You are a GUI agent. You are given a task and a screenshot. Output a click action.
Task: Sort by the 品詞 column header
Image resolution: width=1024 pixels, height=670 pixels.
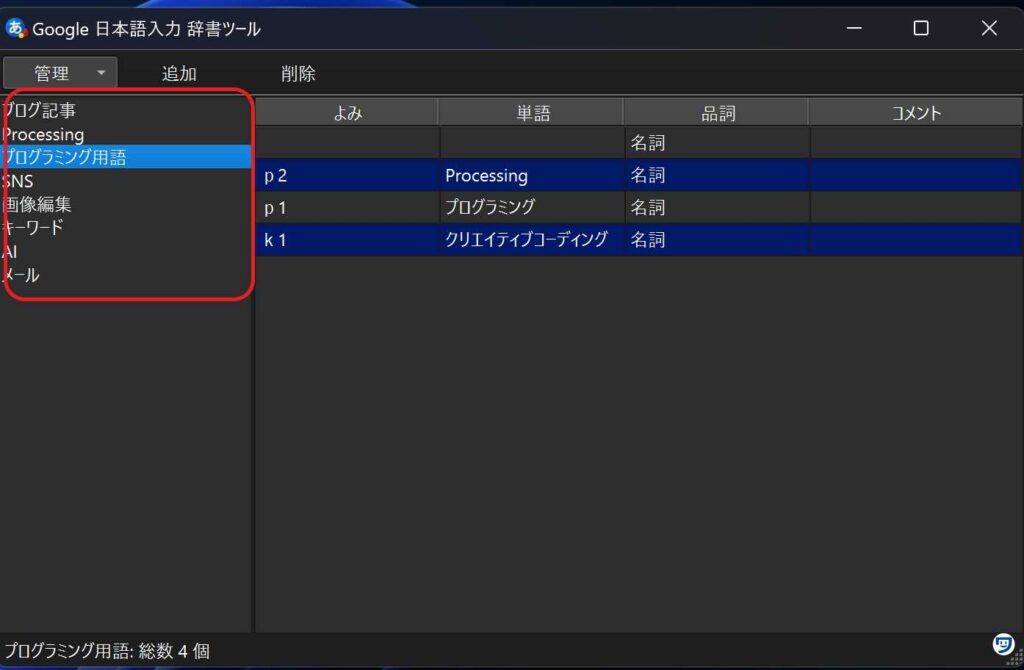pos(717,112)
